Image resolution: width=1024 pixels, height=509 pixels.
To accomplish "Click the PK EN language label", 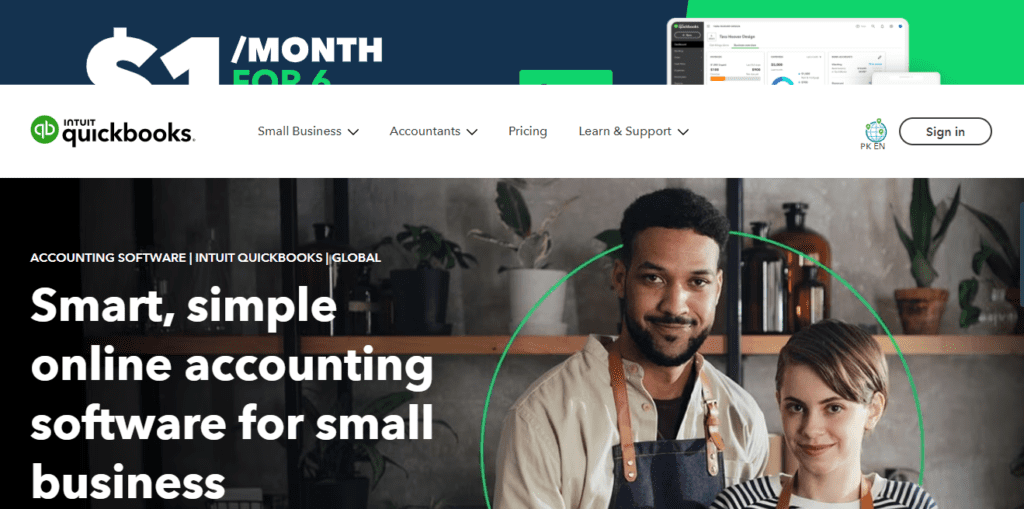I will point(873,146).
